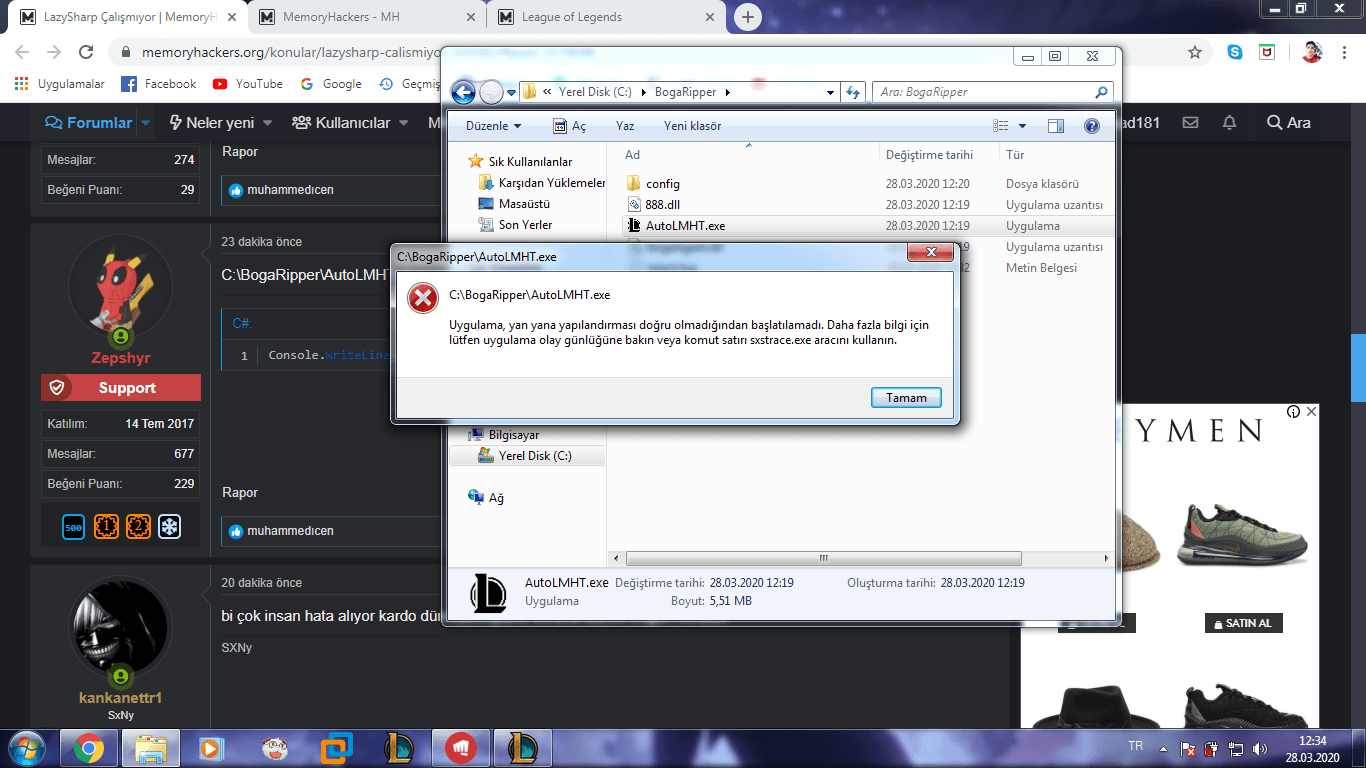
Task: Open the Facebook bookmark
Action: (x=158, y=84)
